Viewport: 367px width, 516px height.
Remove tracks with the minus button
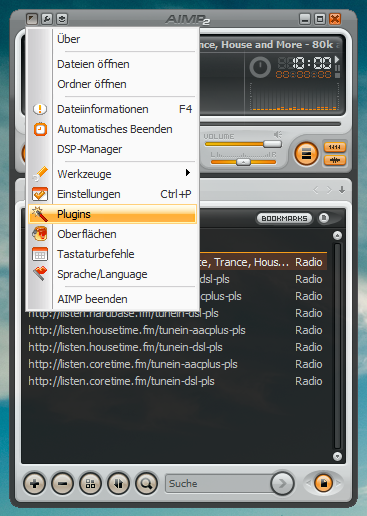pos(62,483)
